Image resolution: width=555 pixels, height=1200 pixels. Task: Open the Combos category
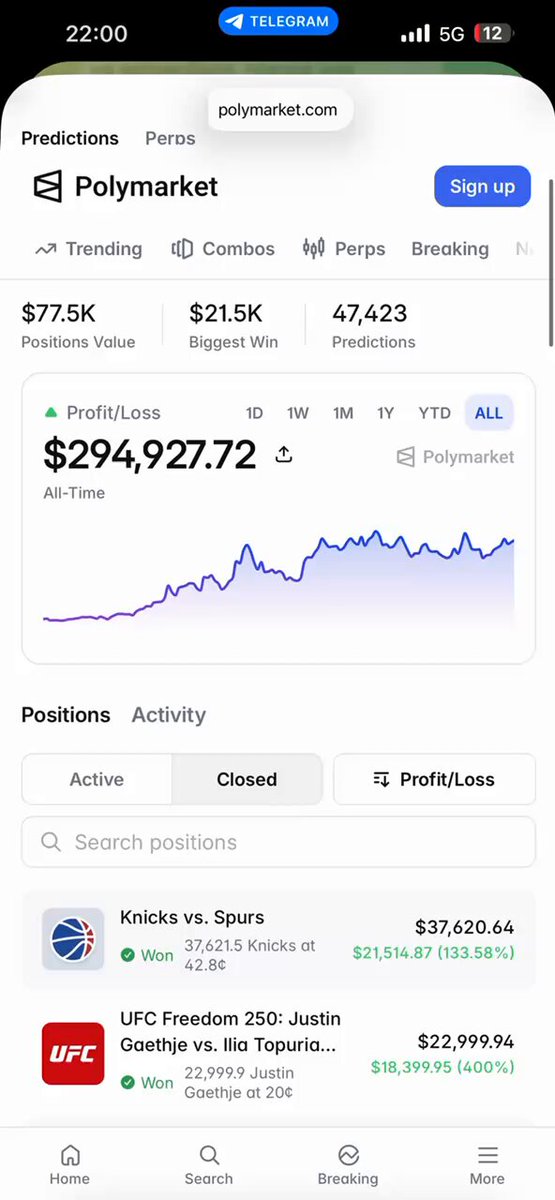click(223, 249)
